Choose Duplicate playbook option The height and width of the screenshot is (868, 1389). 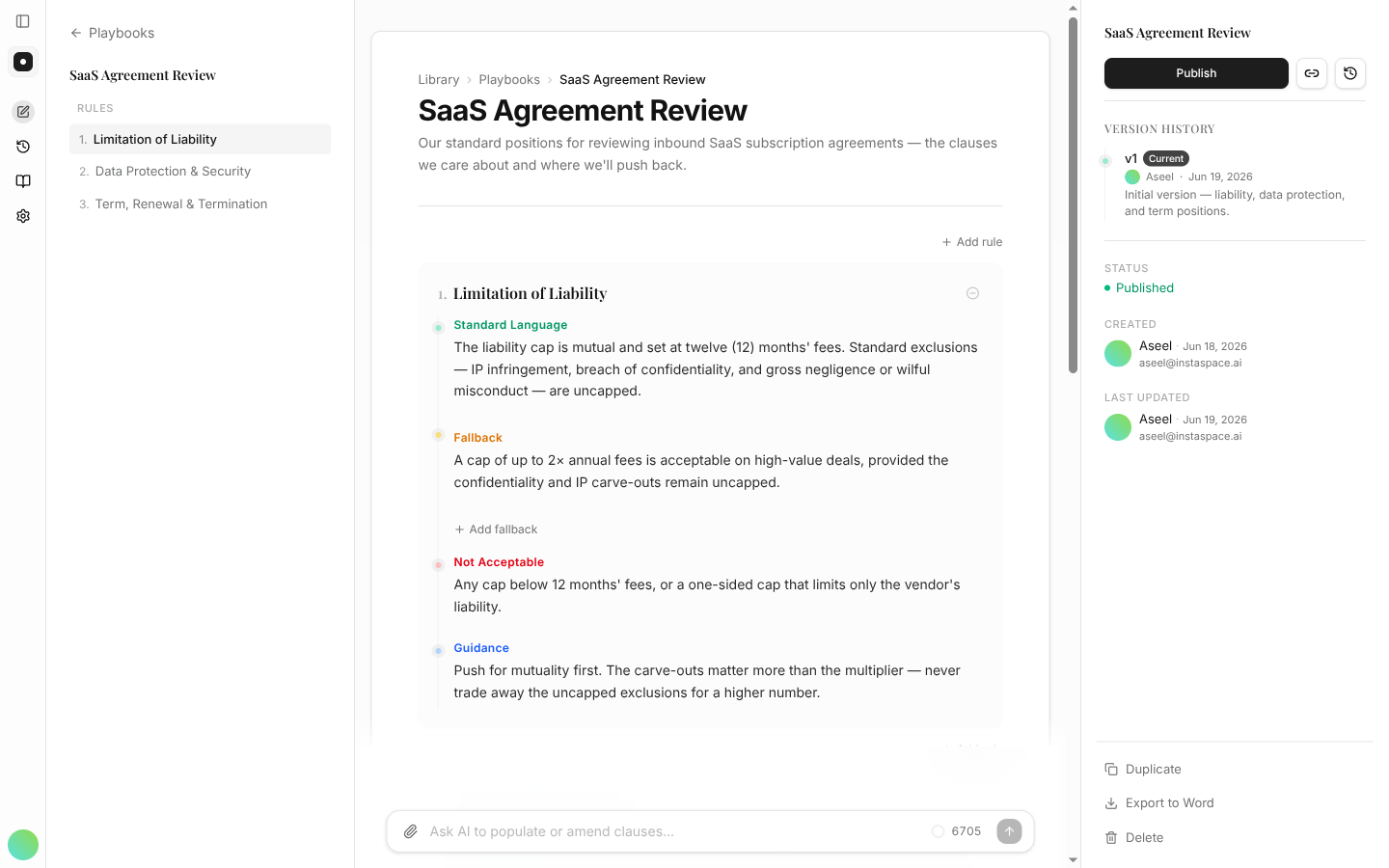1143,770
